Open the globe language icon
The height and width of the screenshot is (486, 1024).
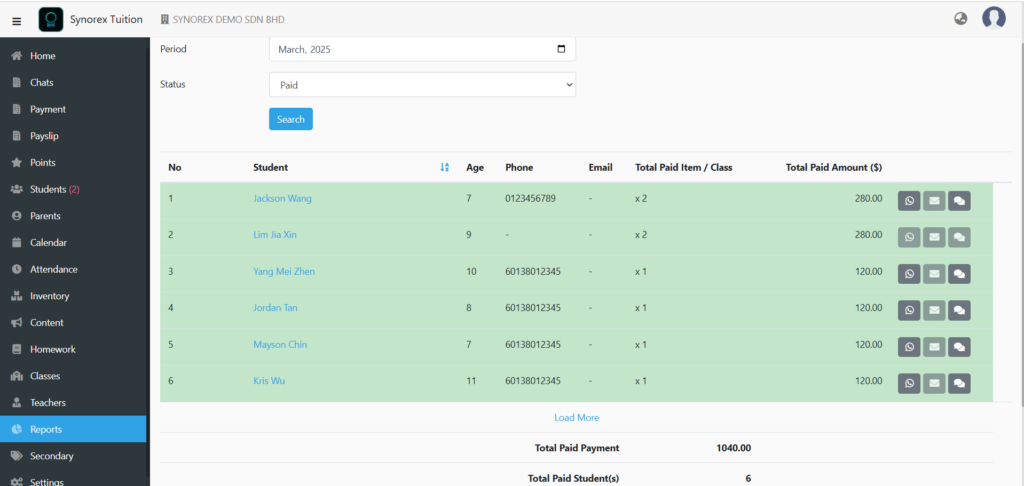click(x=960, y=18)
